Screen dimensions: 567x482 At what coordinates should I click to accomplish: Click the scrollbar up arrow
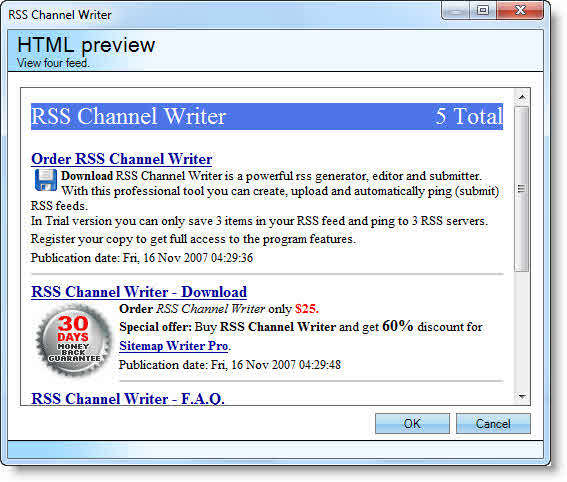click(522, 97)
